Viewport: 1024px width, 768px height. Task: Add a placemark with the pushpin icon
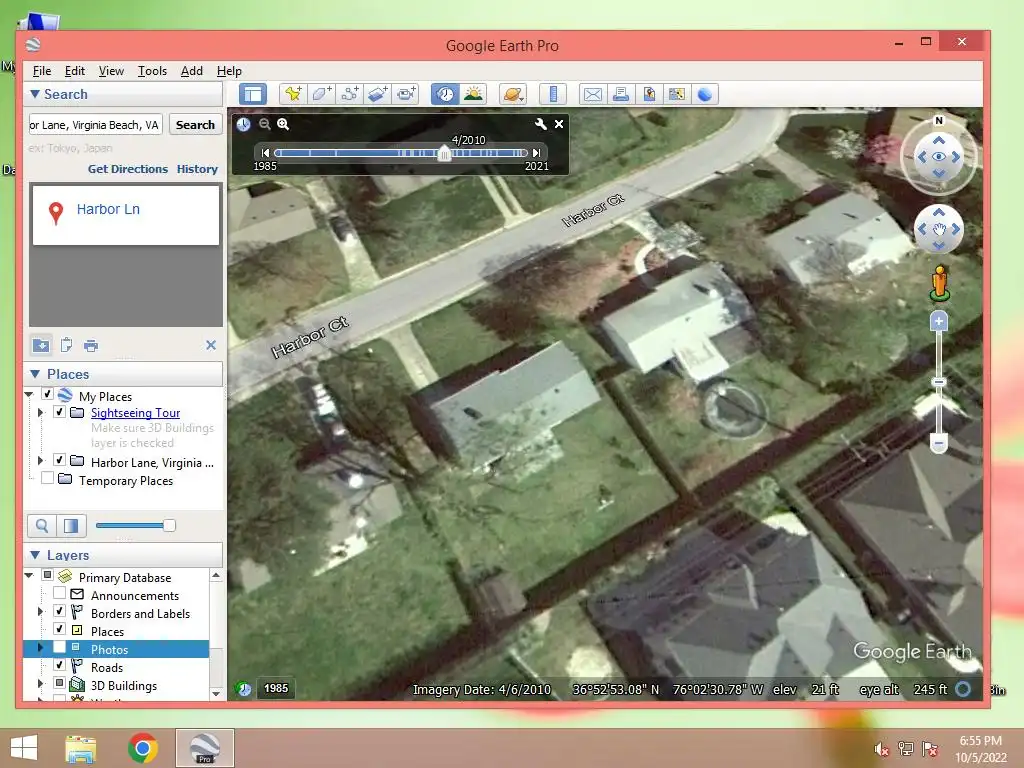[x=293, y=94]
